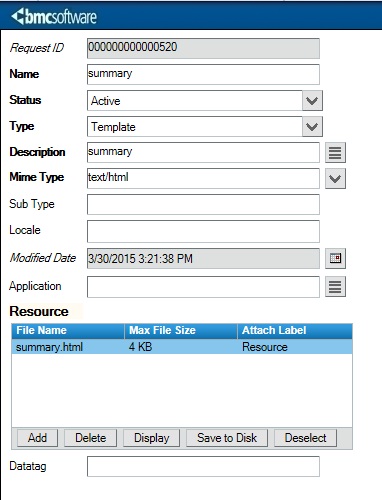
Task: Sort by File Name column header
Action: [x=68, y=330]
